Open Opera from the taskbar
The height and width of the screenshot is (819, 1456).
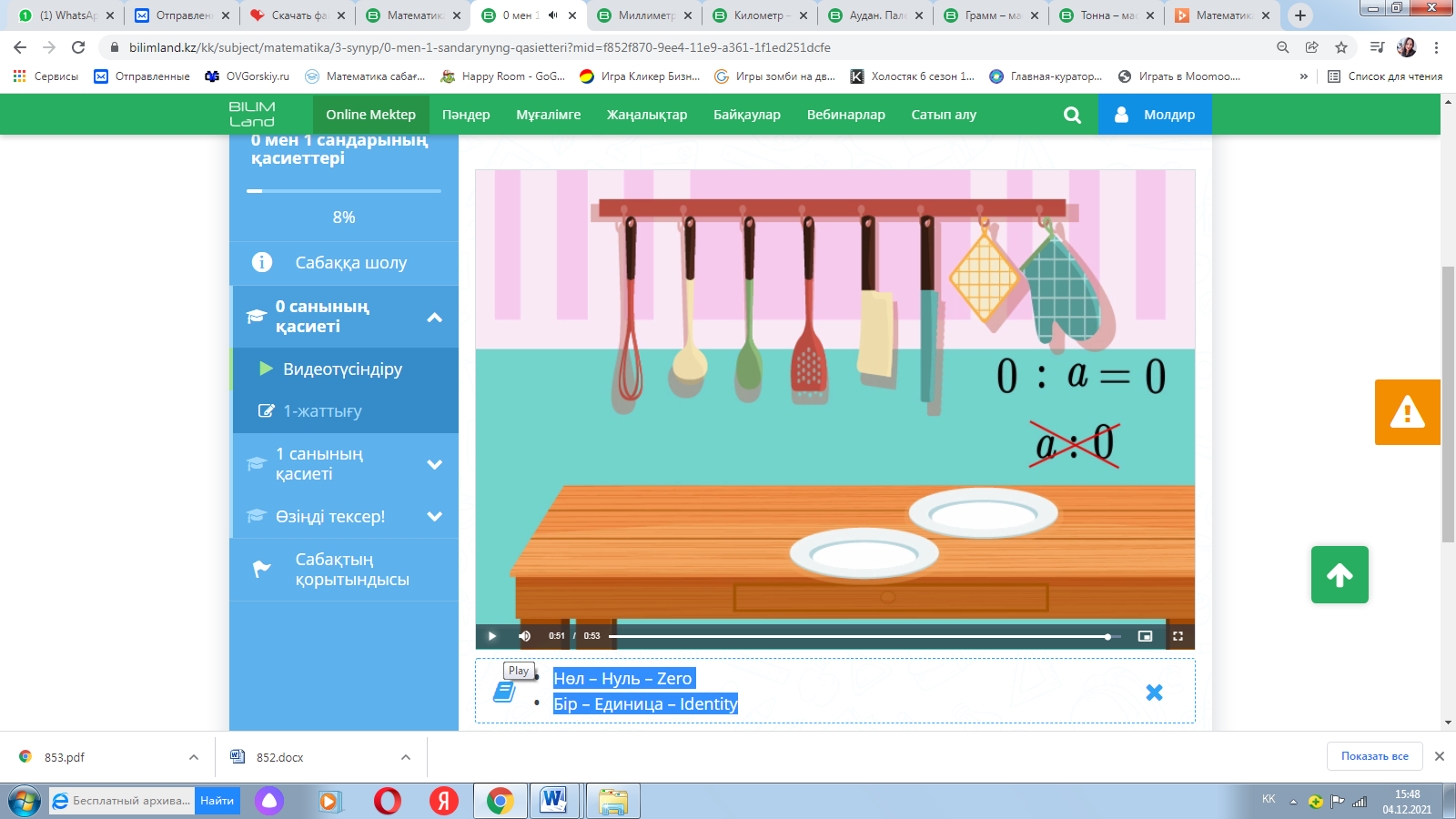tap(388, 801)
